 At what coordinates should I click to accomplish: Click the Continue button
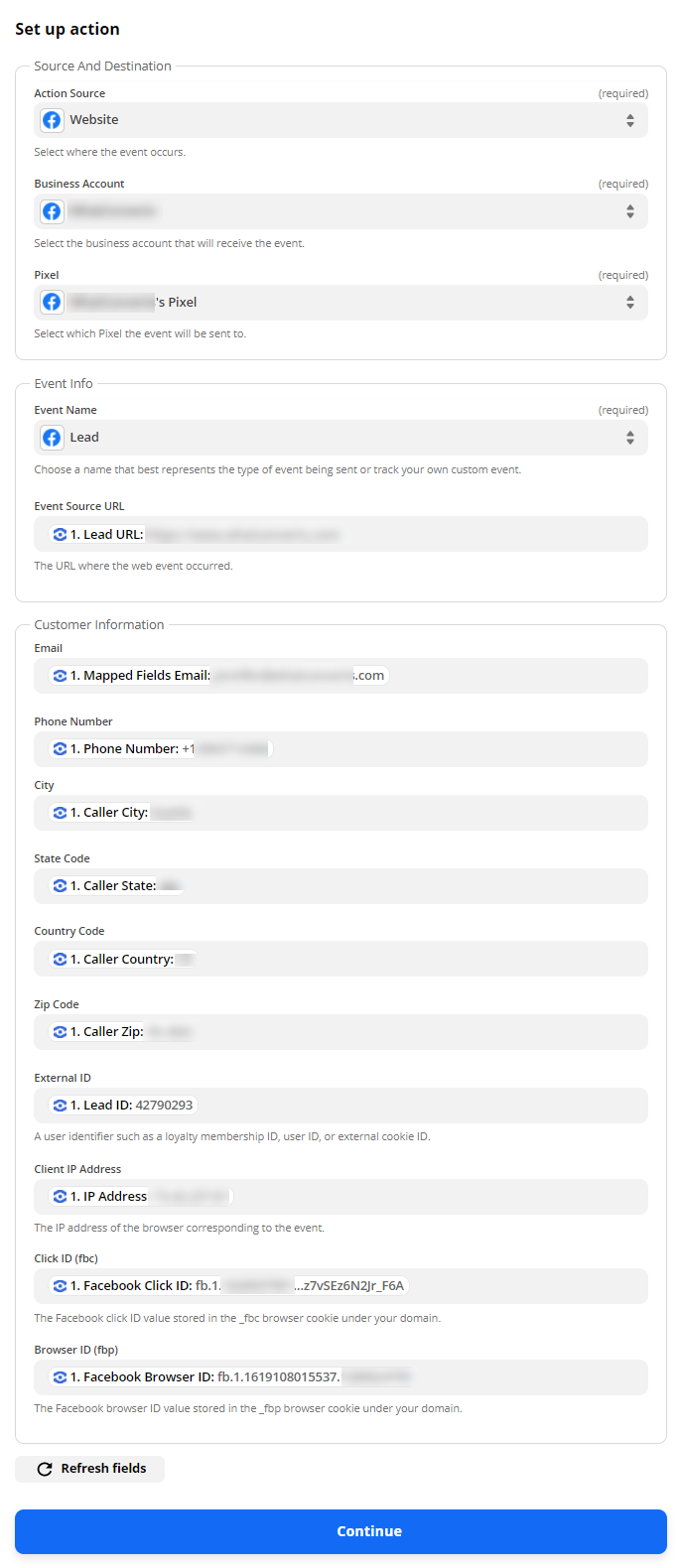(340, 1531)
